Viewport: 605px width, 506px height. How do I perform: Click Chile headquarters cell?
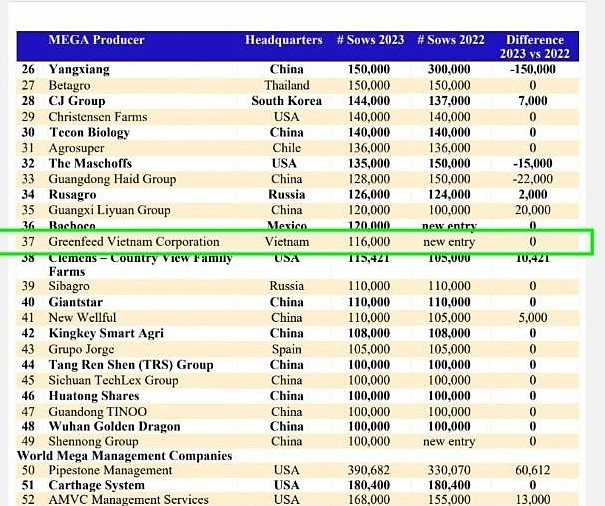(286, 148)
